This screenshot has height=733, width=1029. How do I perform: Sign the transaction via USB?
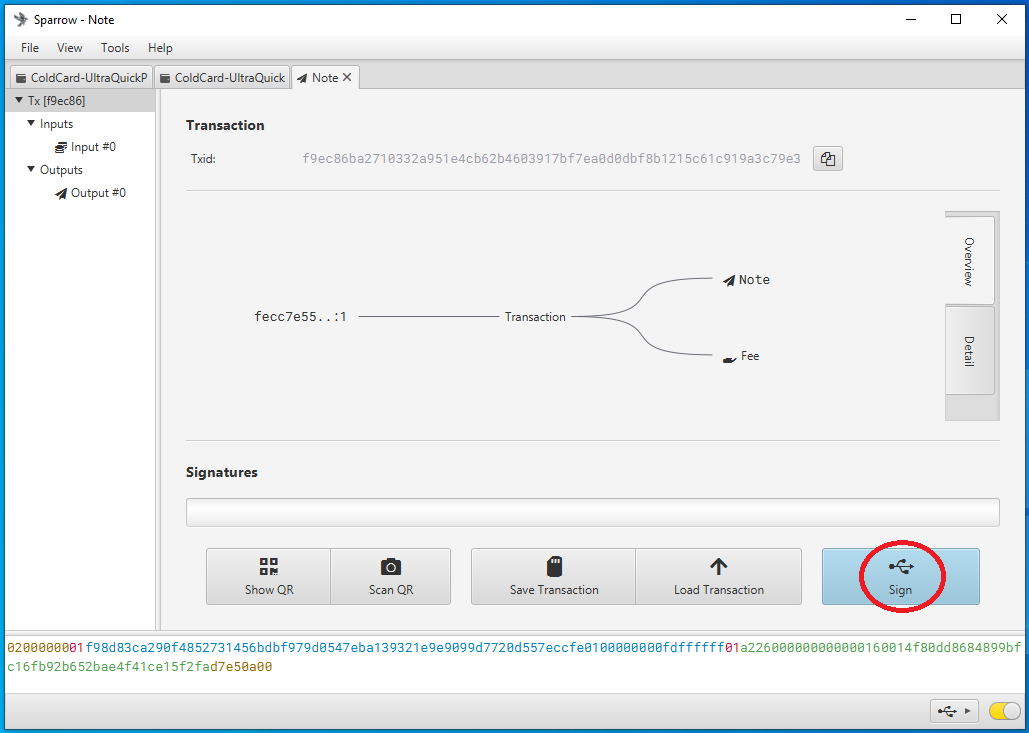[900, 576]
